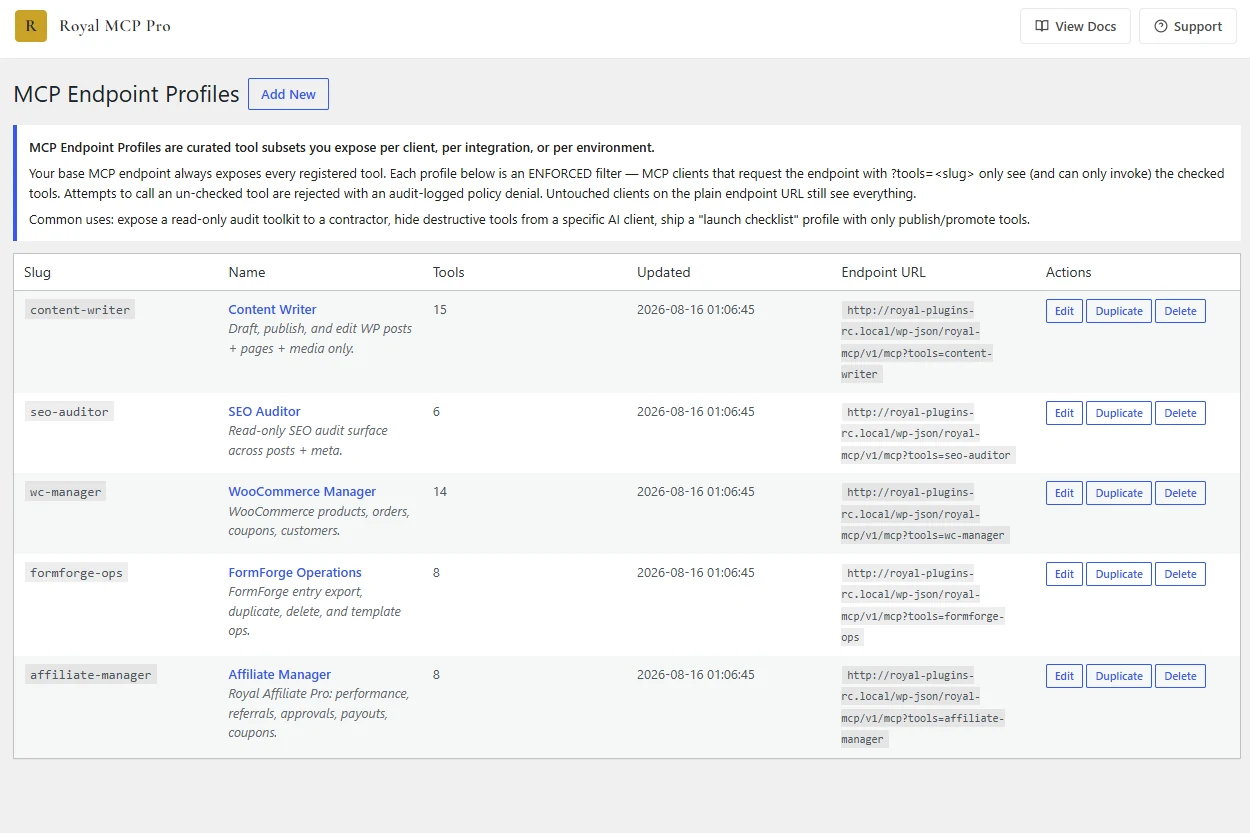The width and height of the screenshot is (1250, 833).
Task: Open the WooCommerce Manager profile link
Action: tap(302, 491)
